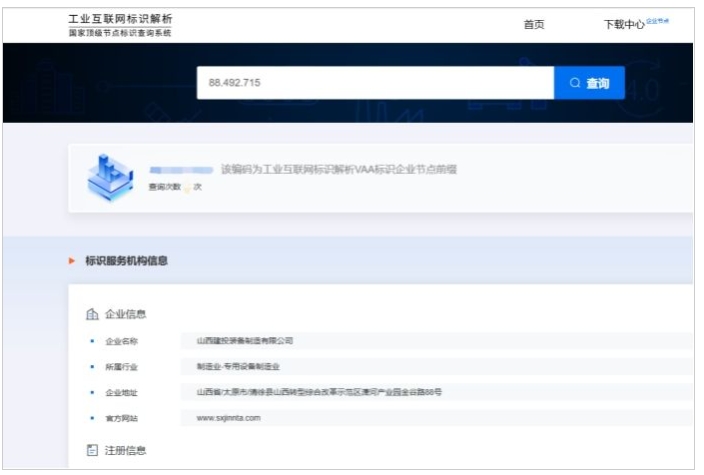Click the 企业名称 label
The image size is (704, 475).
121,341
